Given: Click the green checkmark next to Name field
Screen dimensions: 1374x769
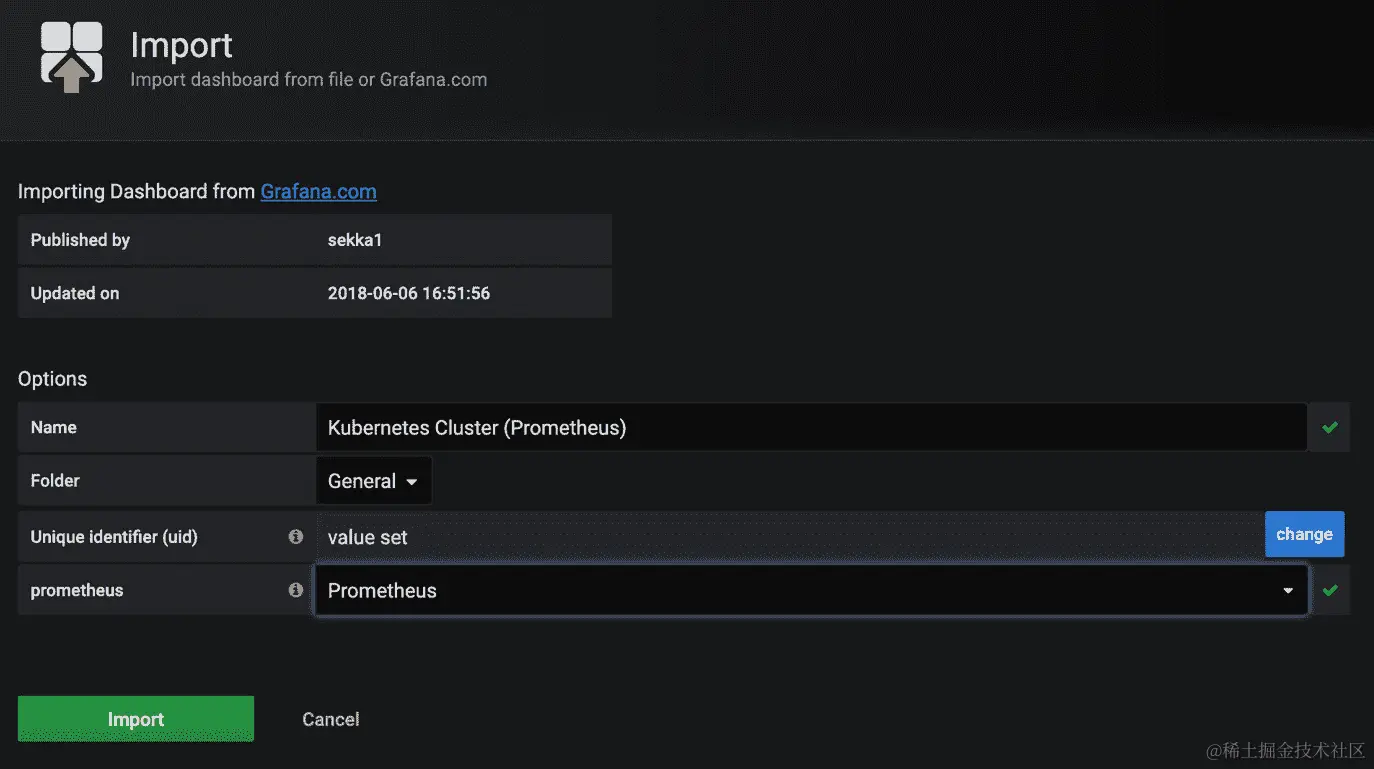Looking at the screenshot, I should (x=1329, y=427).
